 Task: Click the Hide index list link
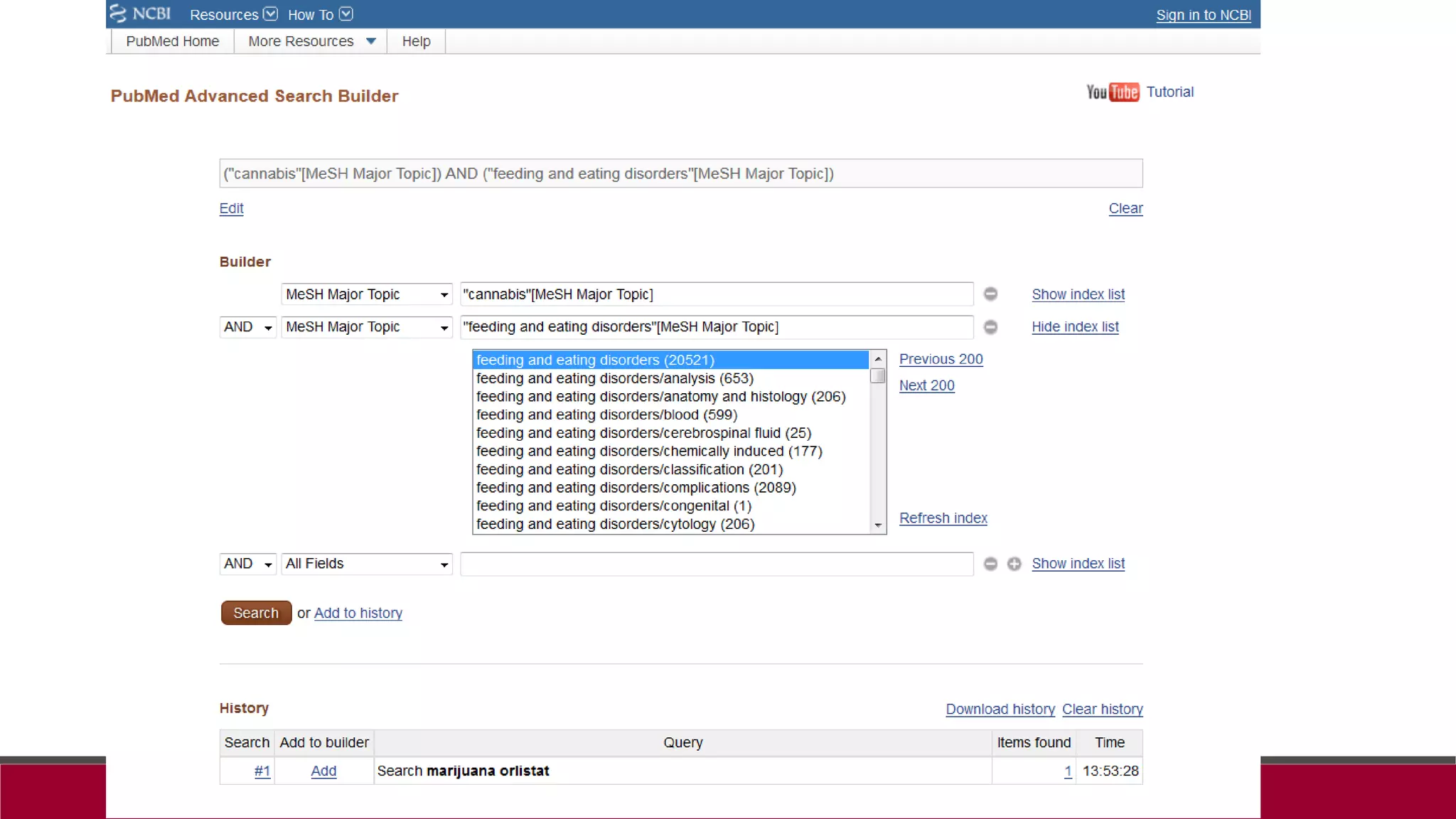point(1074,327)
